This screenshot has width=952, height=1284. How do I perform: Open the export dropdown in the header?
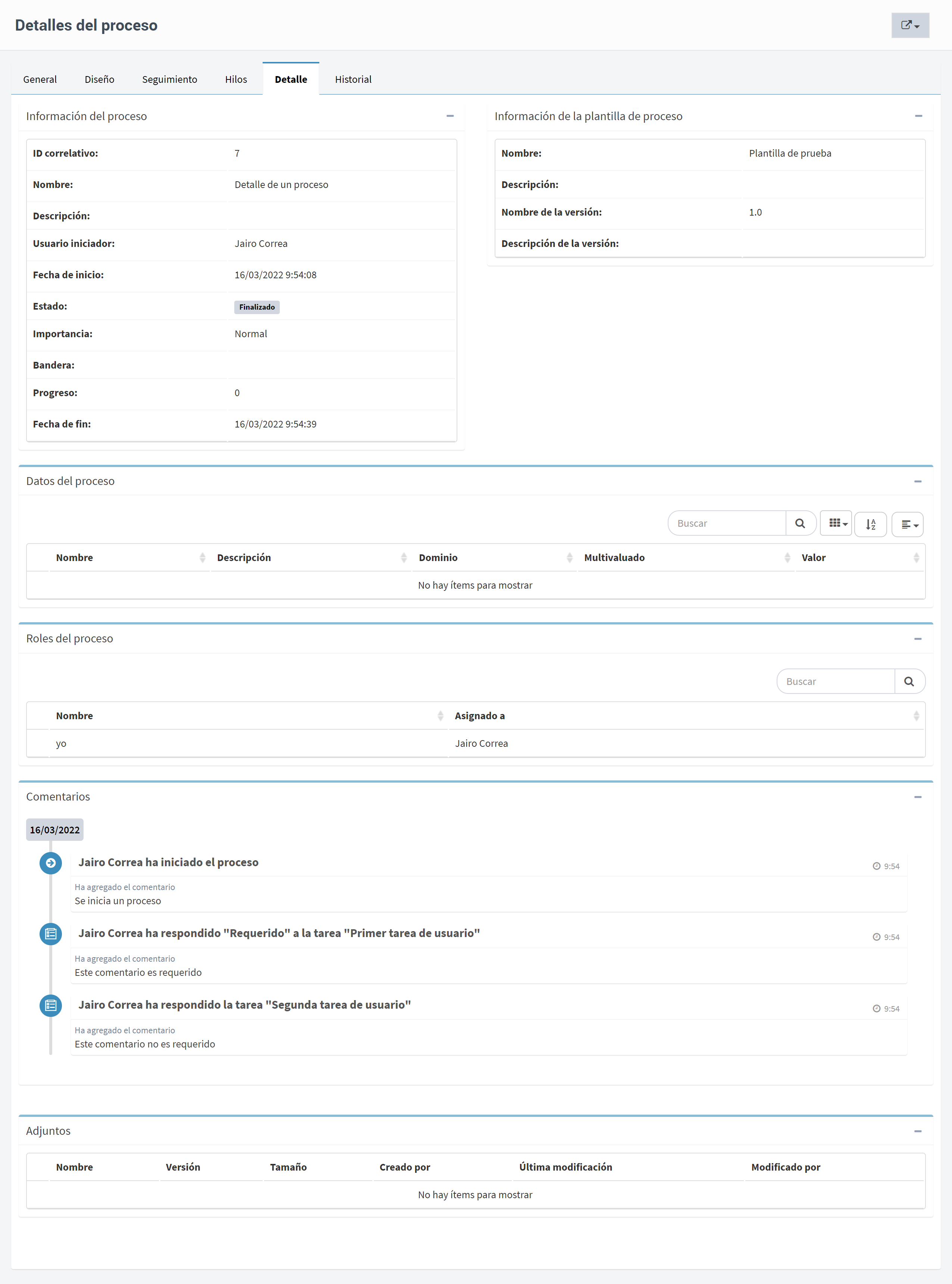tap(909, 25)
